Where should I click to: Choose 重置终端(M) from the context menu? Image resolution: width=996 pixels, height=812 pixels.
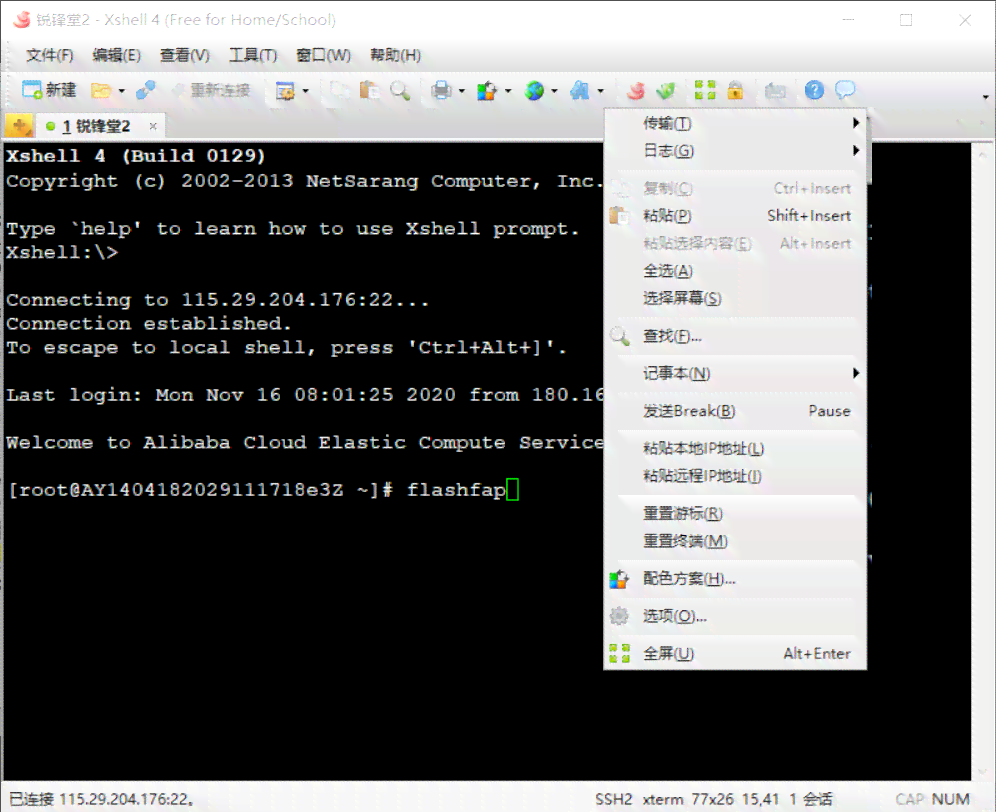tap(735, 541)
